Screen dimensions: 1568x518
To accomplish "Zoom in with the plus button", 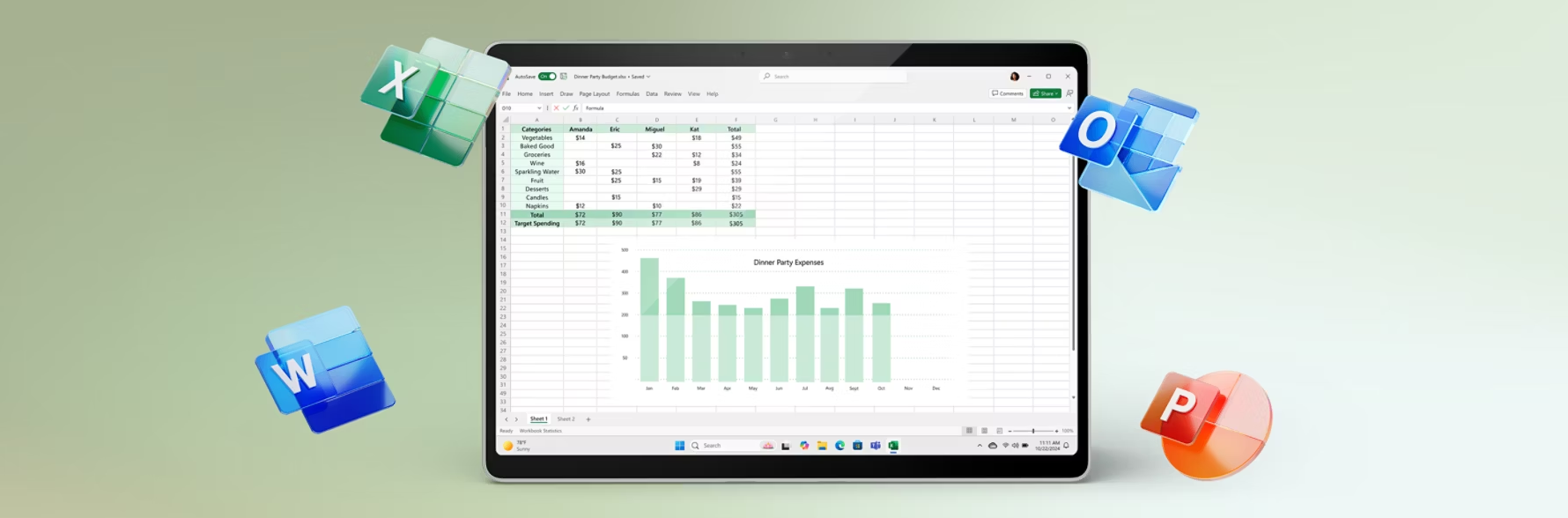I will 1056,431.
